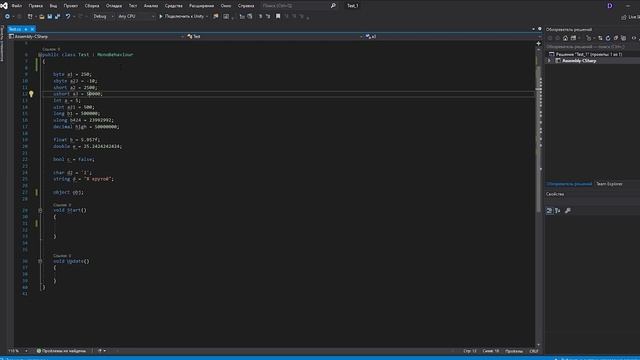Viewport: 640px width, 360px height.
Task: Open the Правка menu
Action: point(36,6)
